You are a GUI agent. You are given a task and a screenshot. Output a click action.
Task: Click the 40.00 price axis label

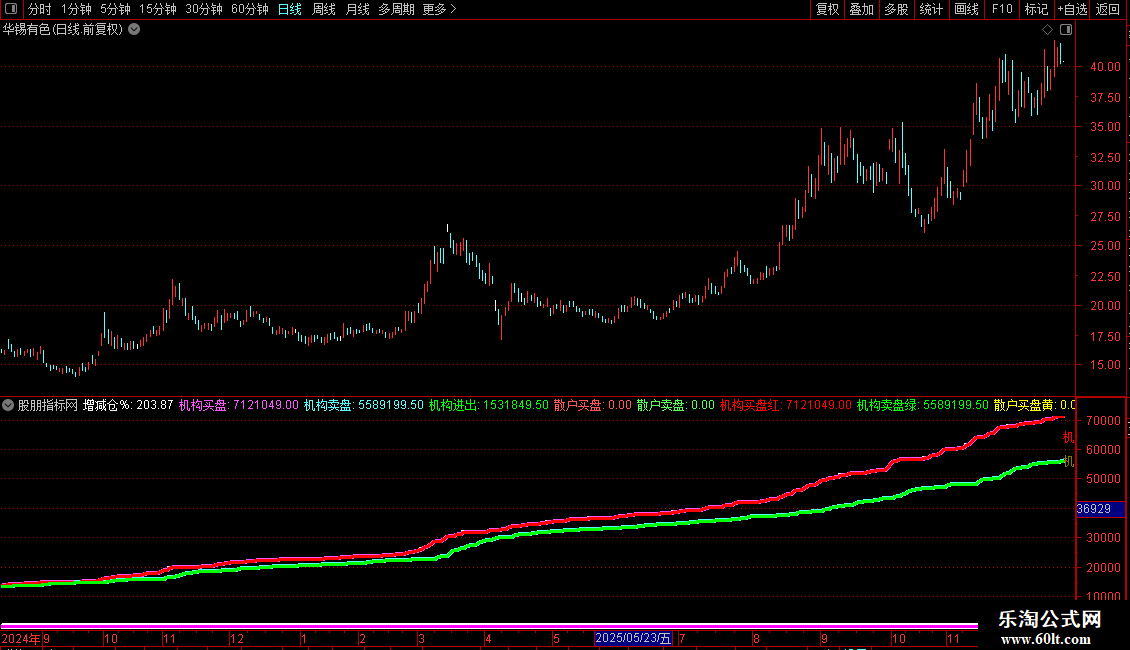[1105, 67]
